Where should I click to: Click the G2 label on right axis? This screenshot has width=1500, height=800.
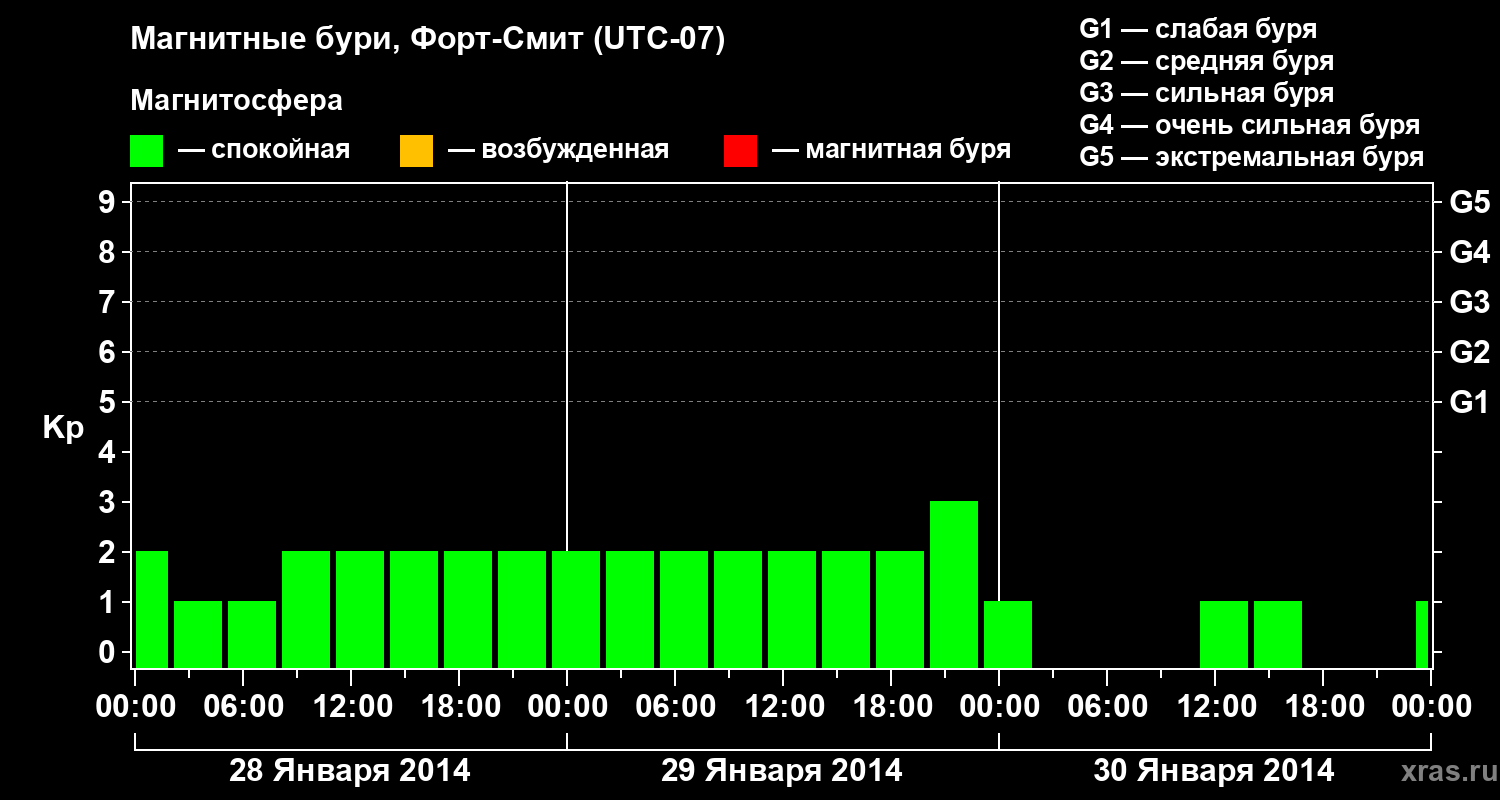[1469, 352]
